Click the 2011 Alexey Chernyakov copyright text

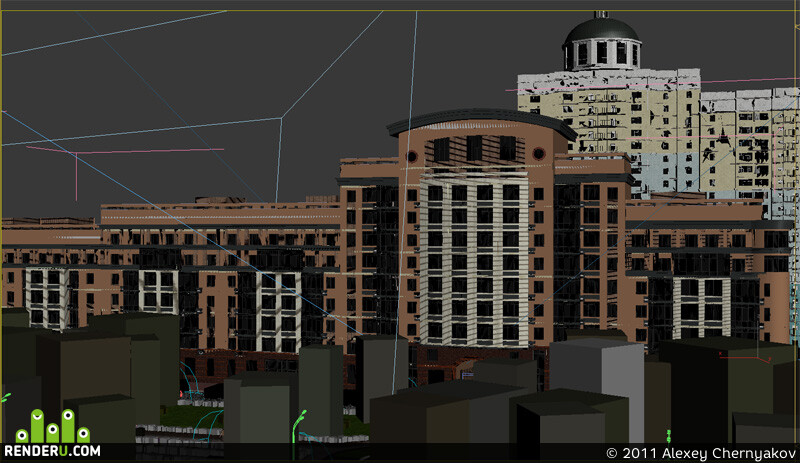[x=701, y=453]
